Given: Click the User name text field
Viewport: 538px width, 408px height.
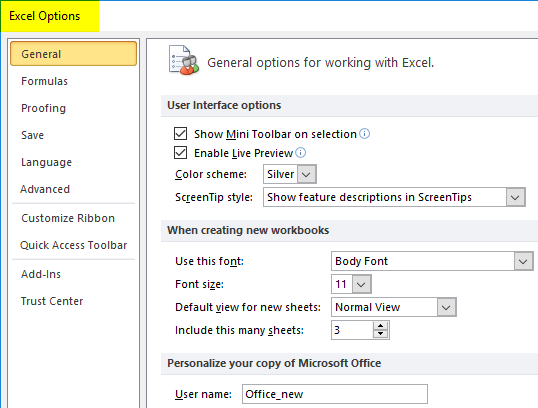Looking at the screenshot, I should click(x=335, y=394).
